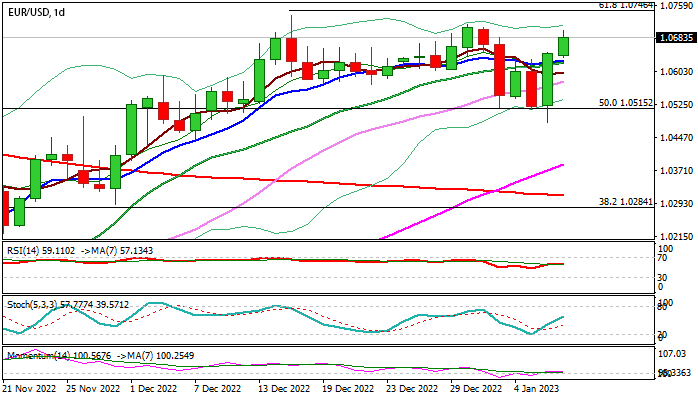
Task: Click the 1 Dec 2022 date label
Action: coord(154,388)
